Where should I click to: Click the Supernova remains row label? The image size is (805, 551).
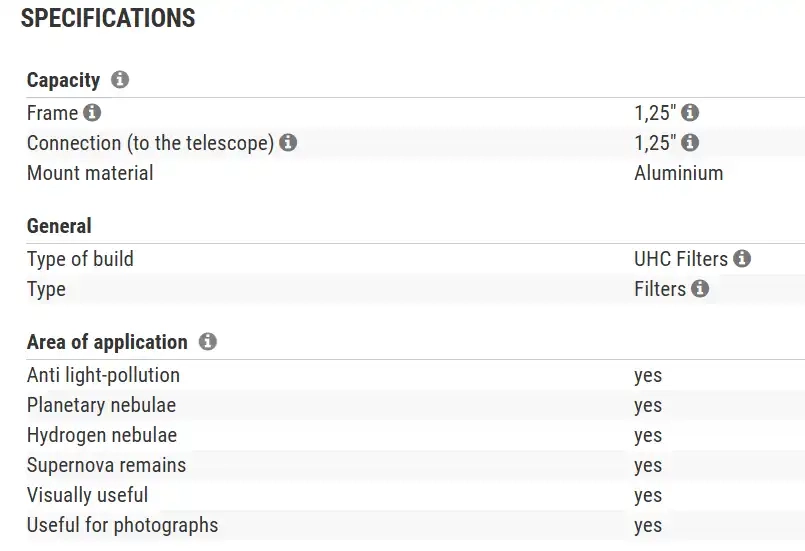click(x=106, y=465)
